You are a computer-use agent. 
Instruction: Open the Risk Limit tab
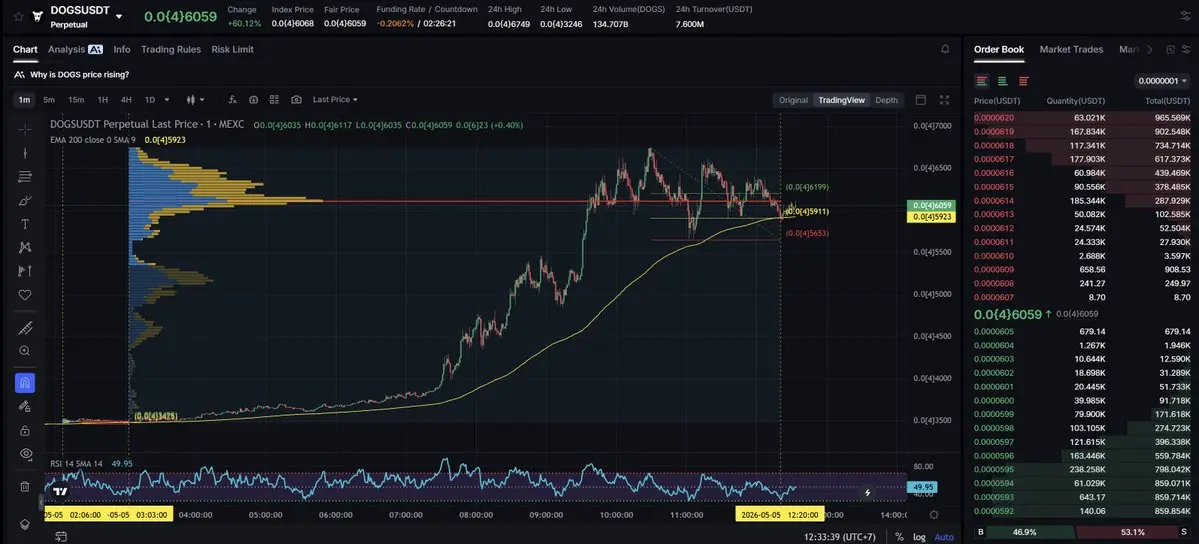coord(232,49)
